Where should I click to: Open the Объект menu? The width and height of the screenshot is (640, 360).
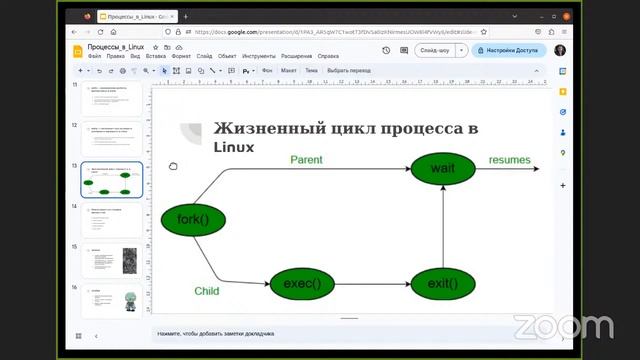(227, 56)
